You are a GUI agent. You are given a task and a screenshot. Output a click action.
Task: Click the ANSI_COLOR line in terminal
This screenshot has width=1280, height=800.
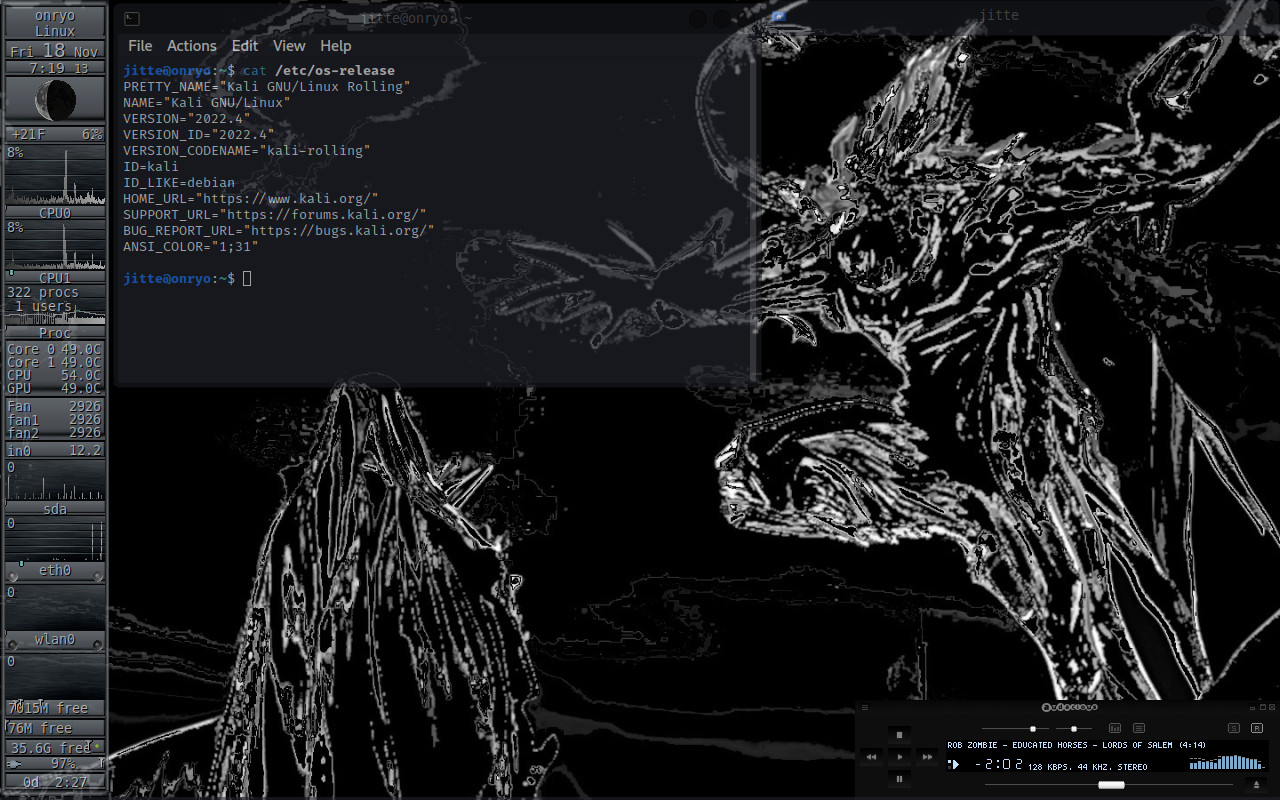[x=191, y=247]
